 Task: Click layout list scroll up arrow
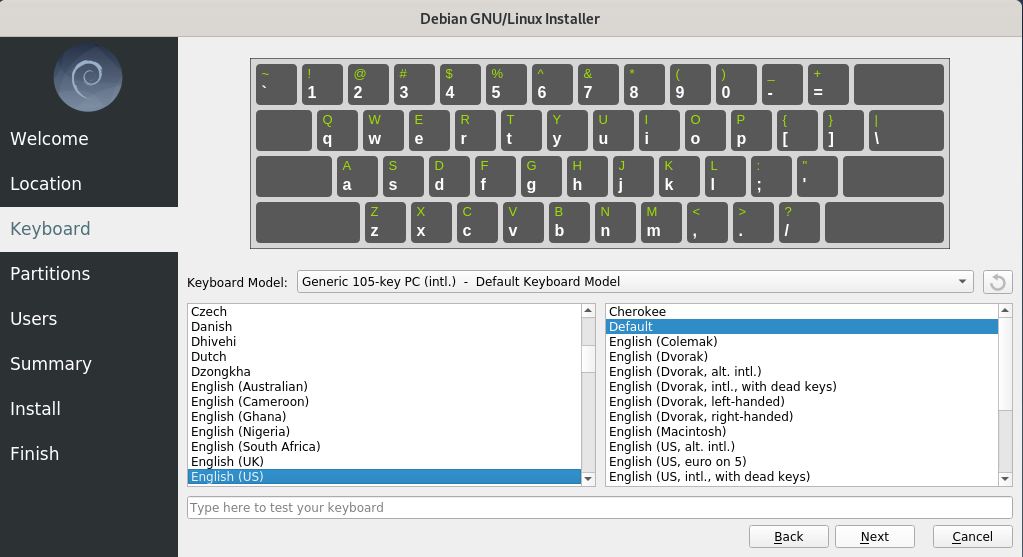click(588, 310)
